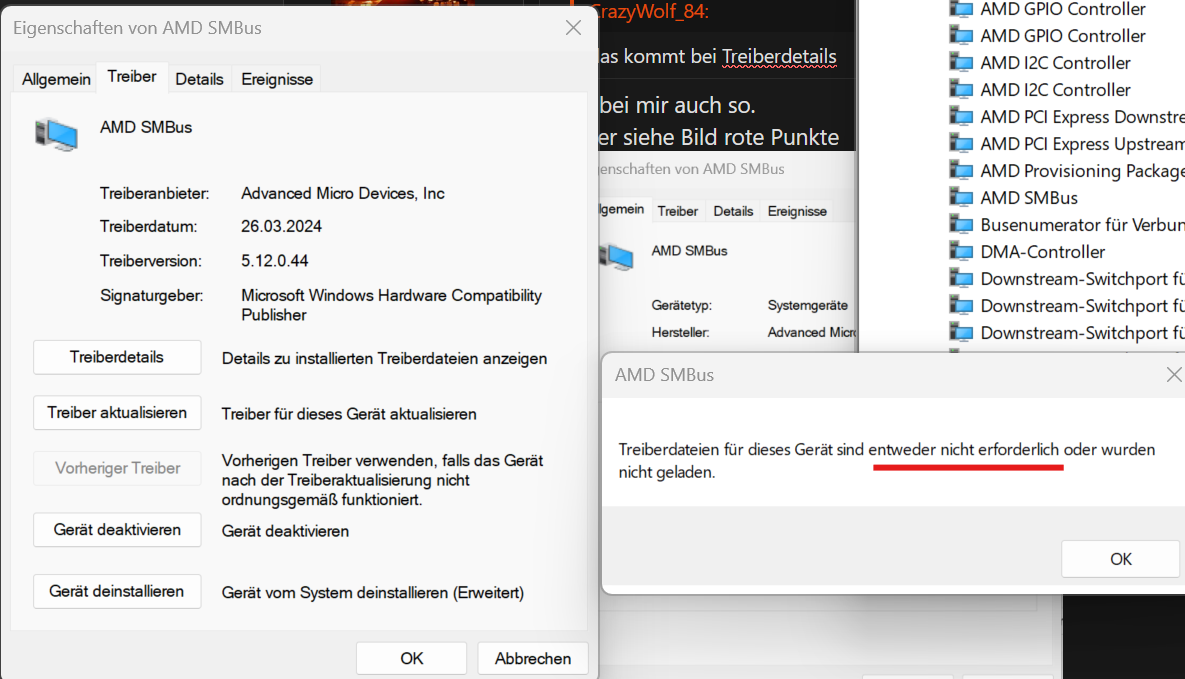Click icon of AMD PCI Express Downstream entry
Viewport: 1185px width, 679px height.
[961, 117]
